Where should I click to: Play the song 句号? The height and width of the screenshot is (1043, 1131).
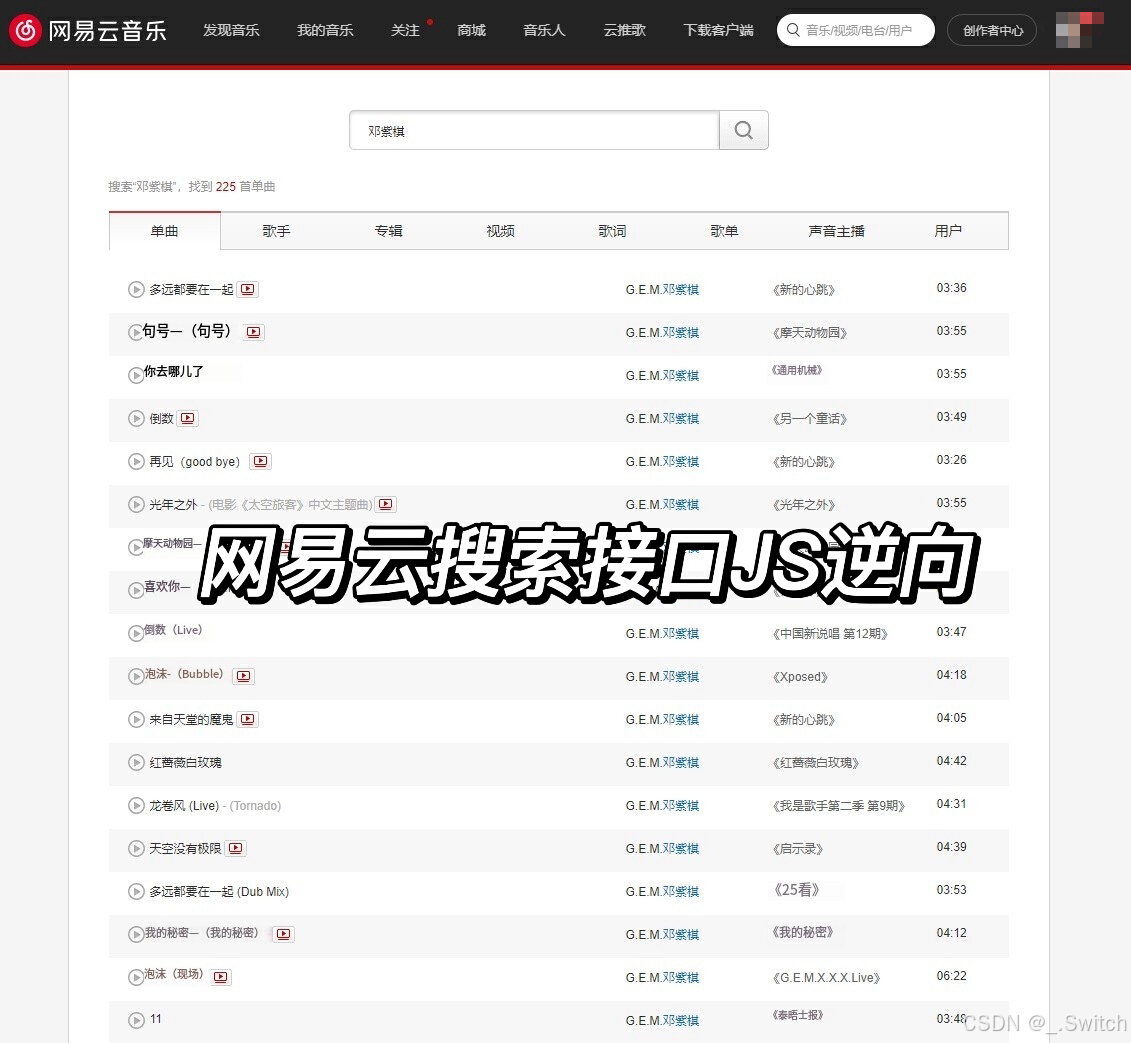click(136, 333)
